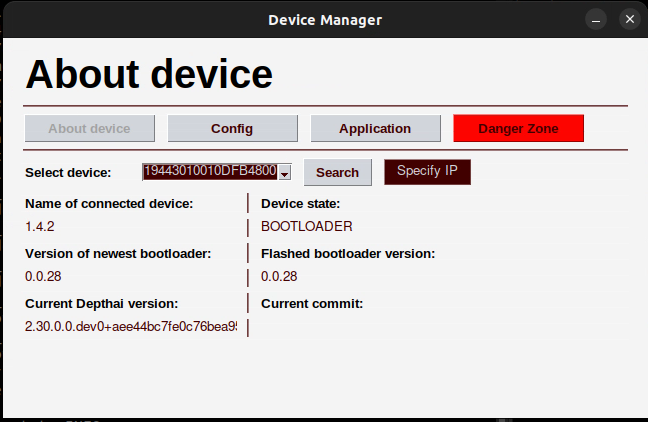The image size is (648, 422).
Task: Switch to the About device tab
Action: click(90, 128)
